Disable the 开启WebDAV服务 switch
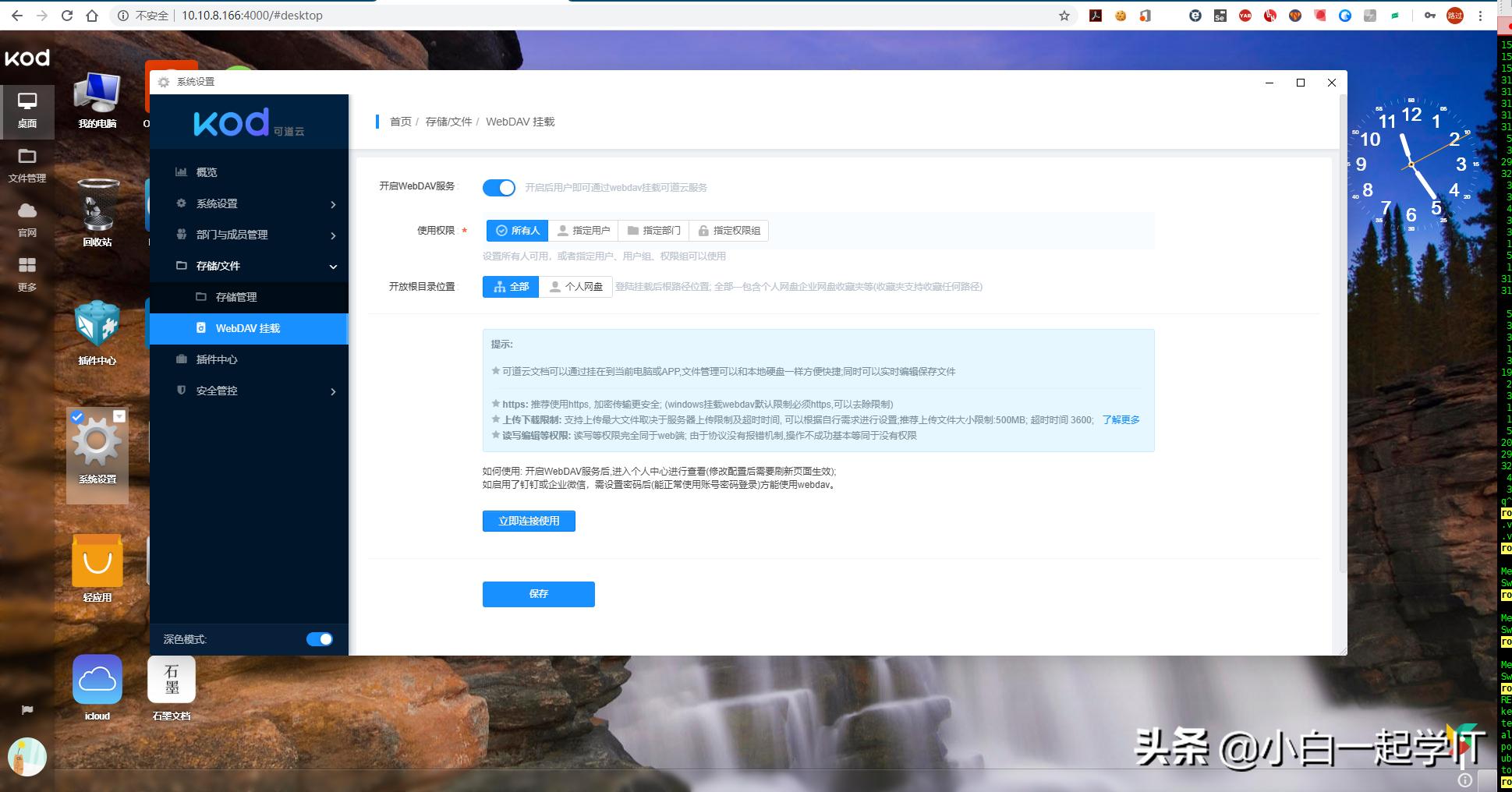This screenshot has height=792, width=1512. (499, 187)
